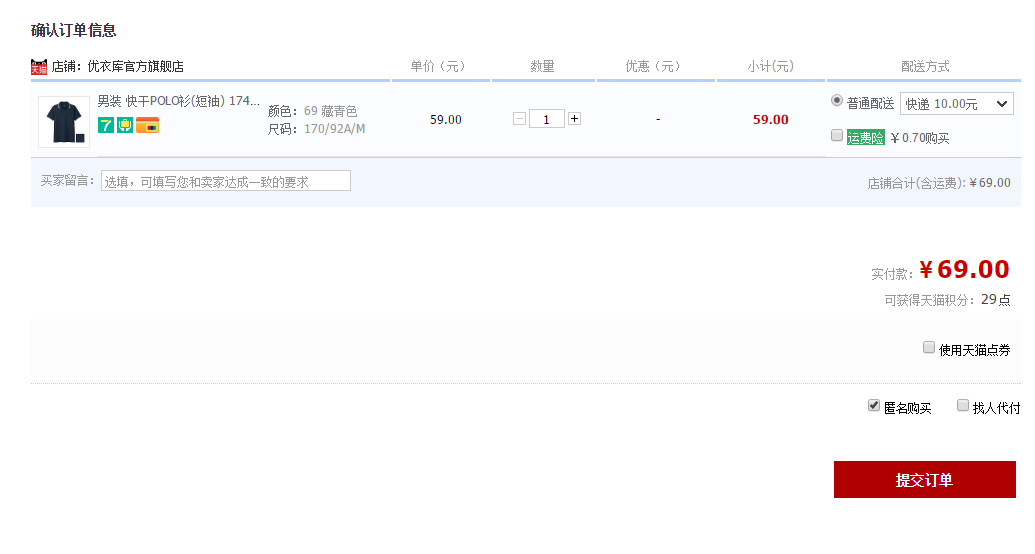
Task: Click the quantity input field
Action: click(547, 119)
